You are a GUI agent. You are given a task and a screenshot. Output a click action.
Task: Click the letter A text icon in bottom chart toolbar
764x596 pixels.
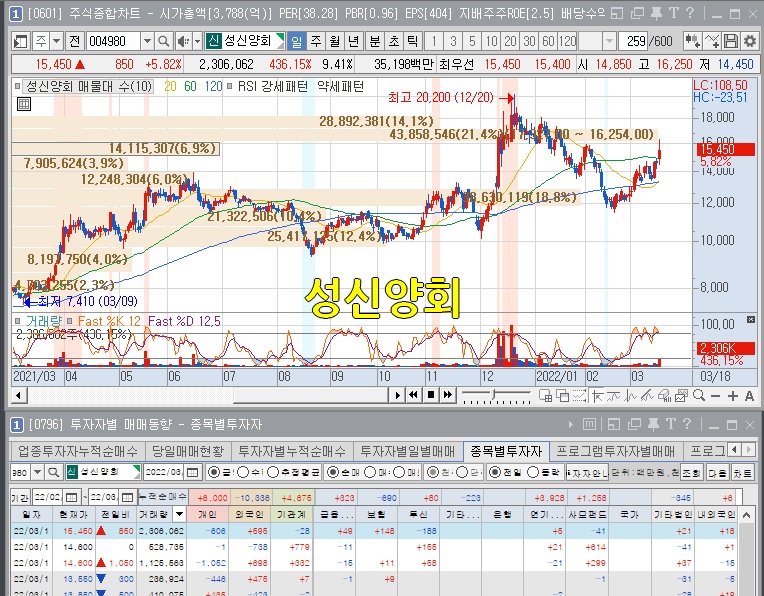point(749,396)
